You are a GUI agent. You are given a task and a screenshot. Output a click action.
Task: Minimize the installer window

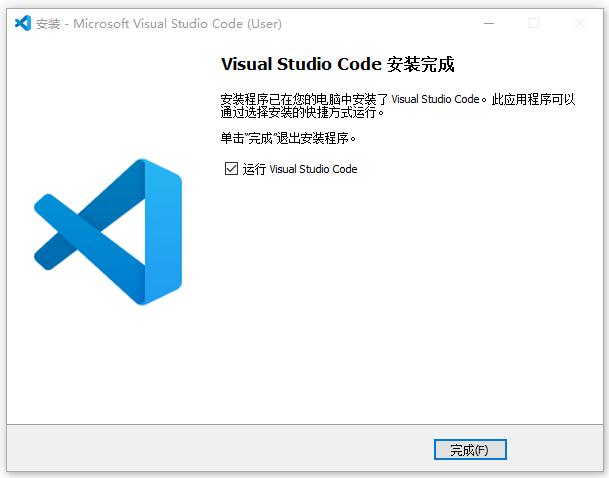click(489, 23)
